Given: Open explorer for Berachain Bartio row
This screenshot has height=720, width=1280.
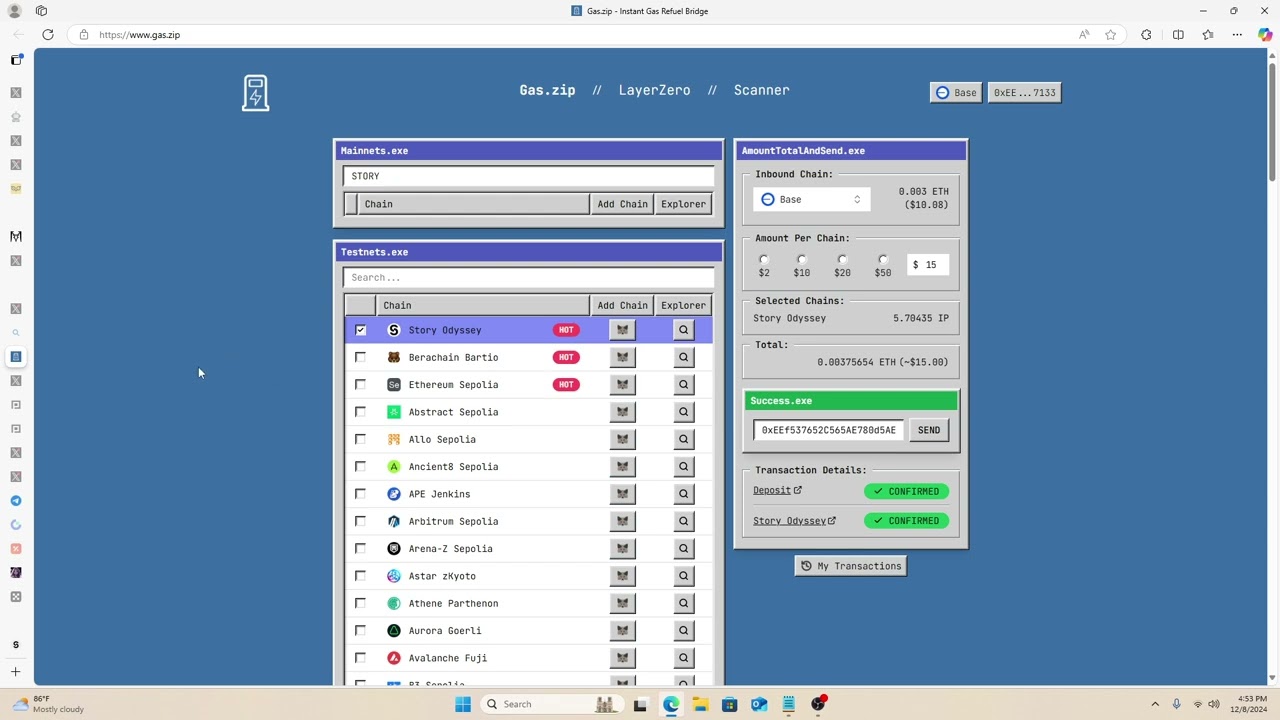Looking at the screenshot, I should (684, 357).
